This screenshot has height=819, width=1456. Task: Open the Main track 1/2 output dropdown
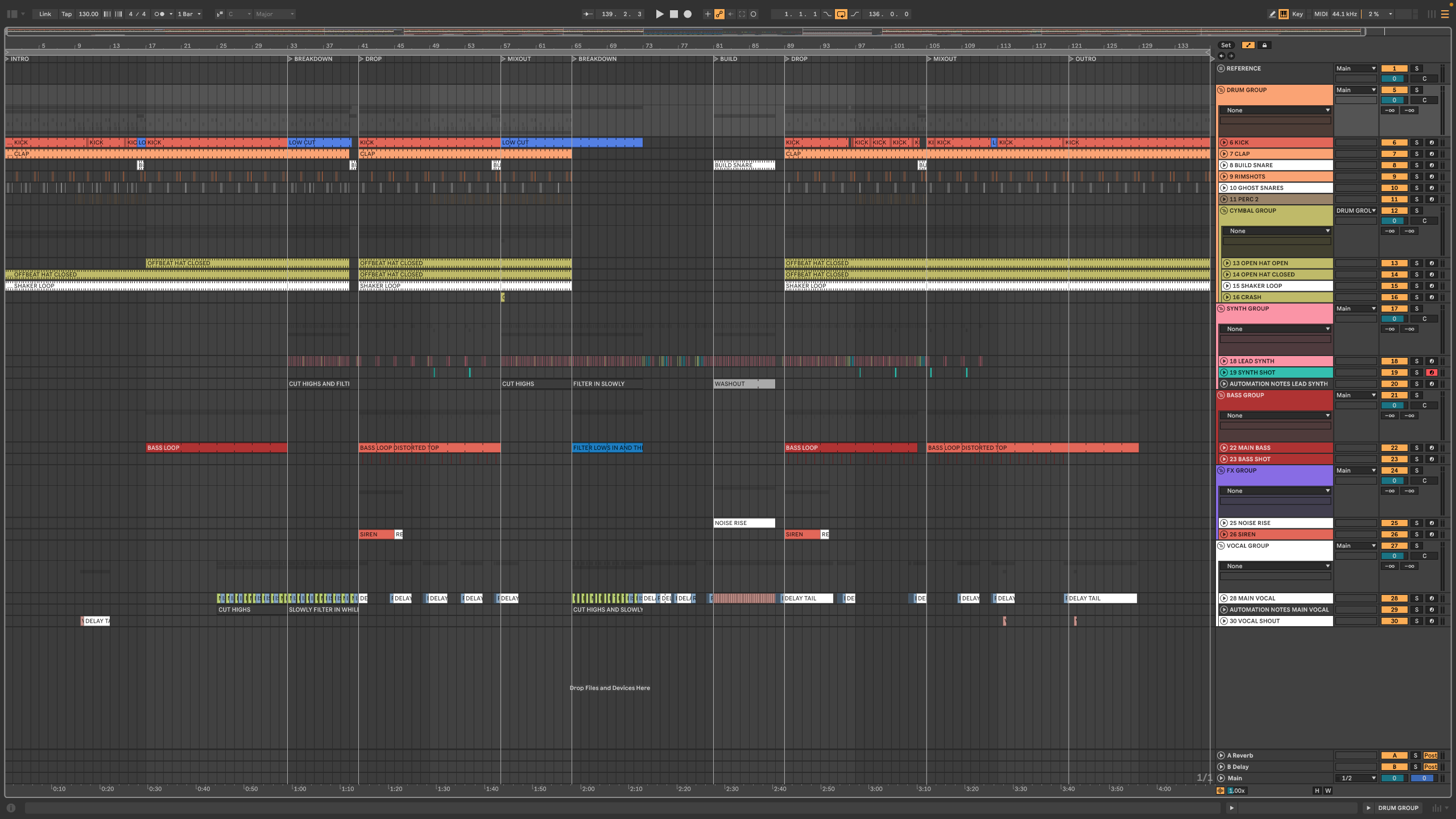(1356, 779)
